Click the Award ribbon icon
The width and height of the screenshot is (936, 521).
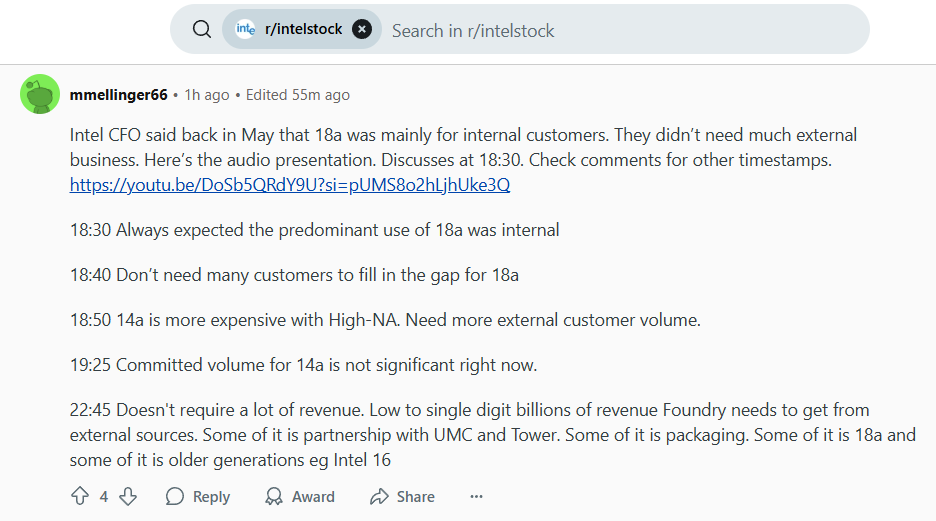(274, 497)
